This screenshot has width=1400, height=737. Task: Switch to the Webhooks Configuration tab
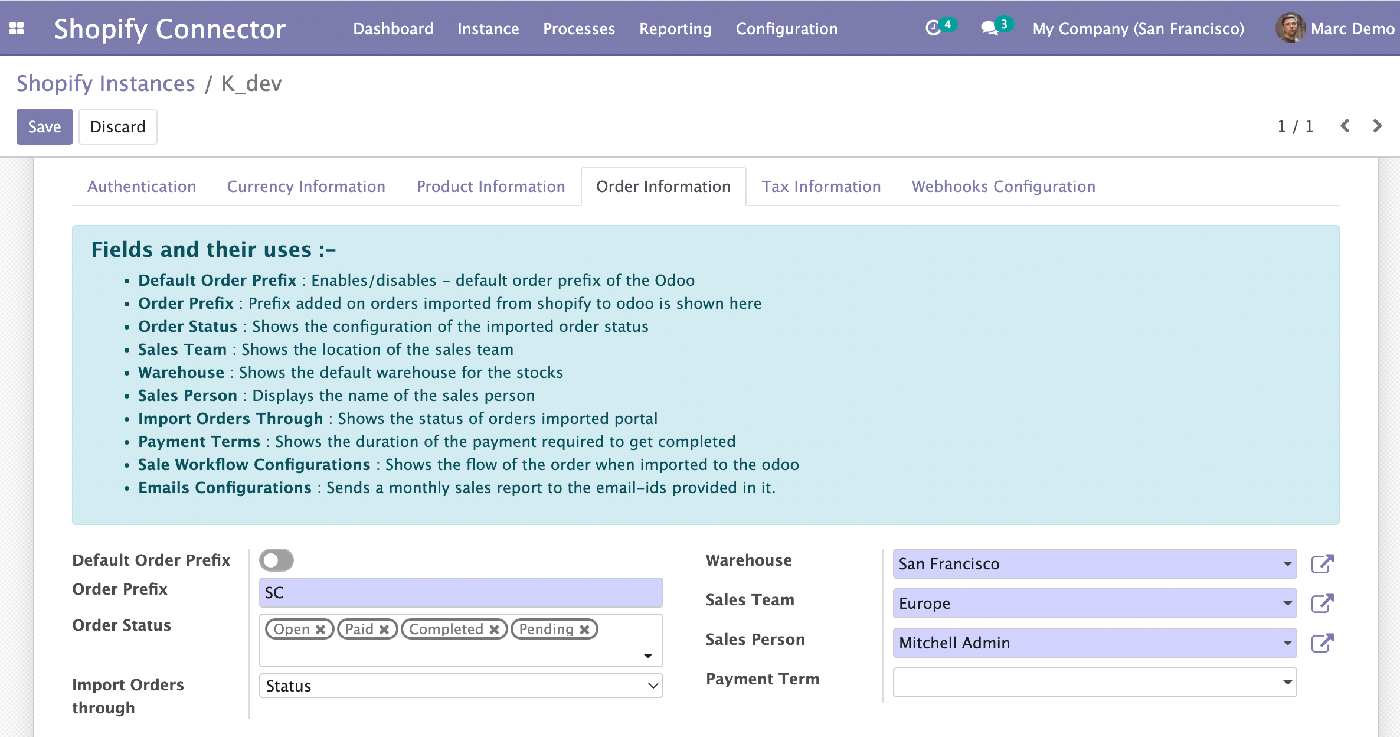coord(1003,187)
